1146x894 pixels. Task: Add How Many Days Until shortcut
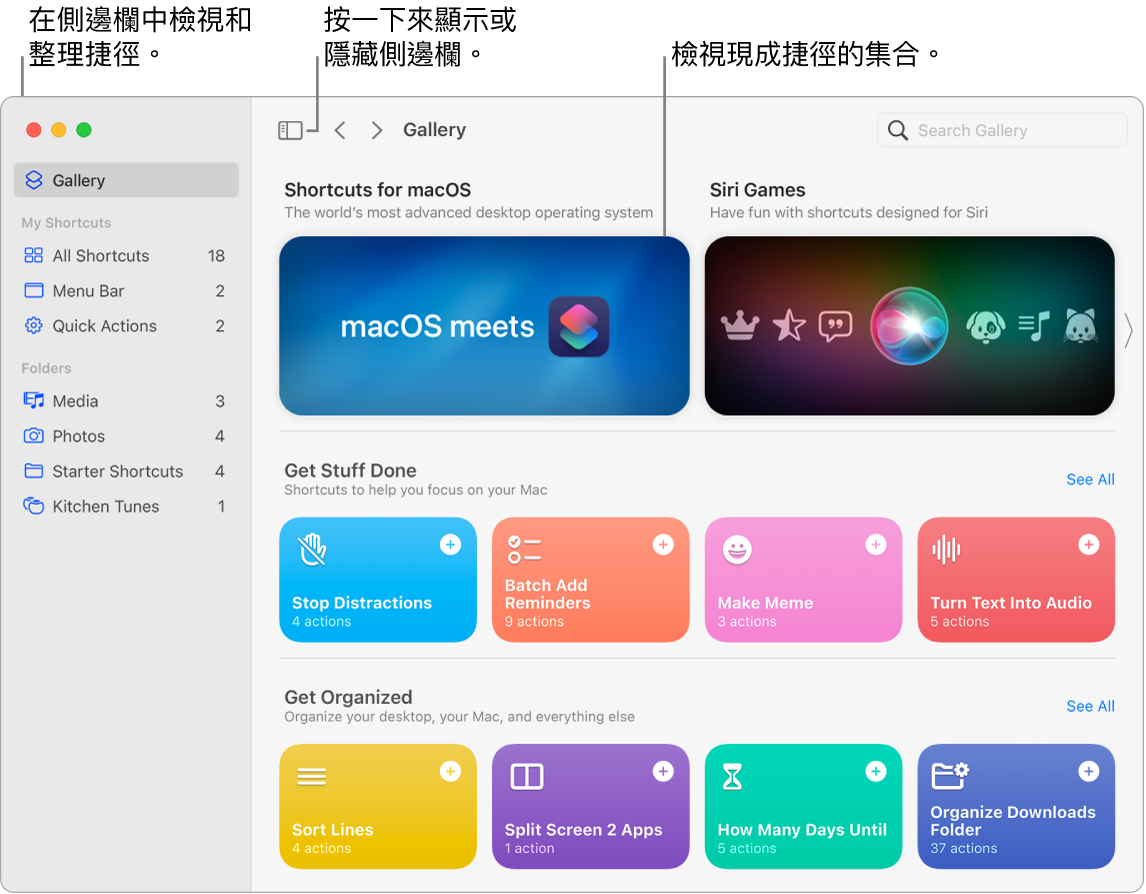(876, 771)
